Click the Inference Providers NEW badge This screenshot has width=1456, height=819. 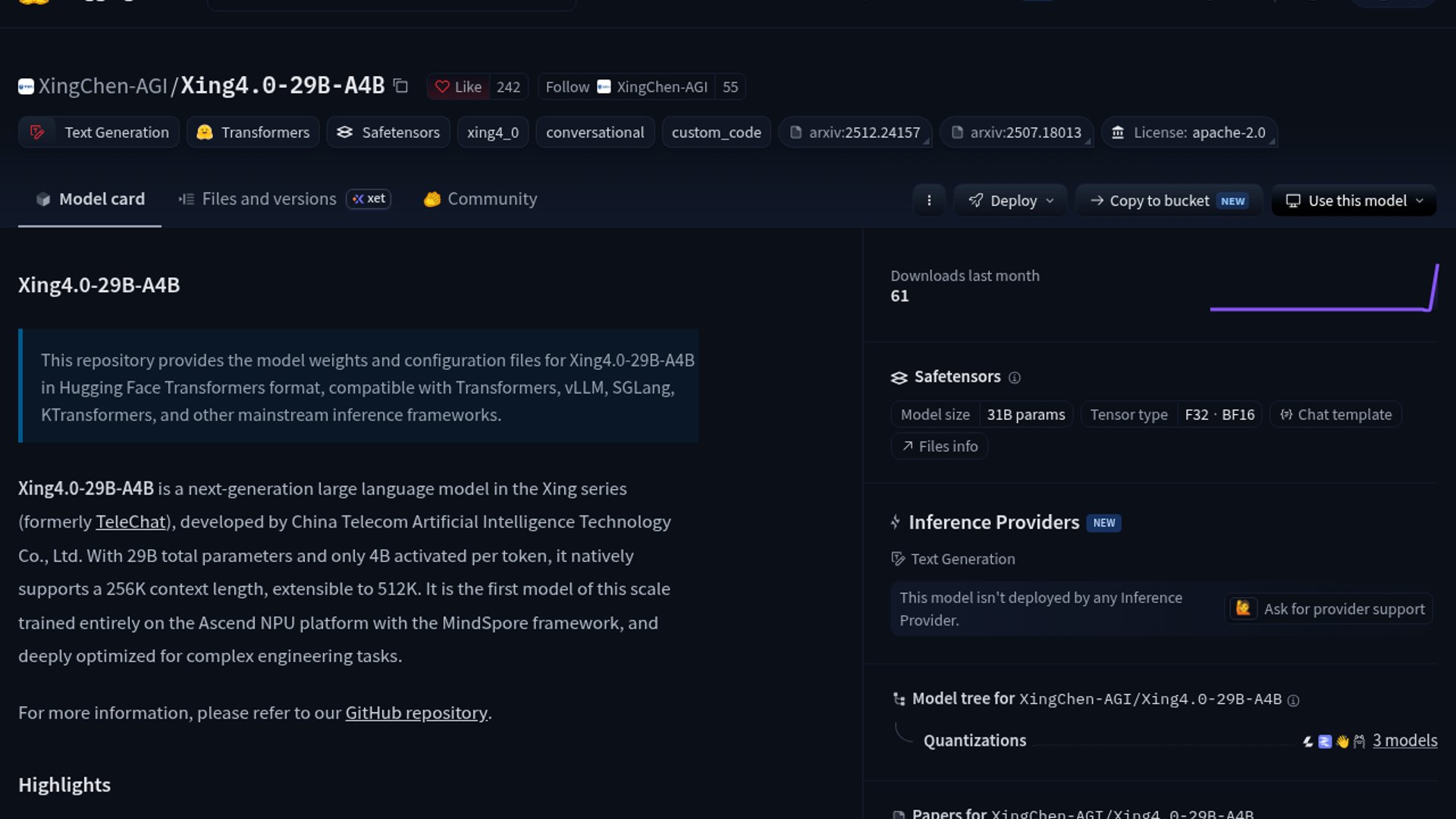1103,522
